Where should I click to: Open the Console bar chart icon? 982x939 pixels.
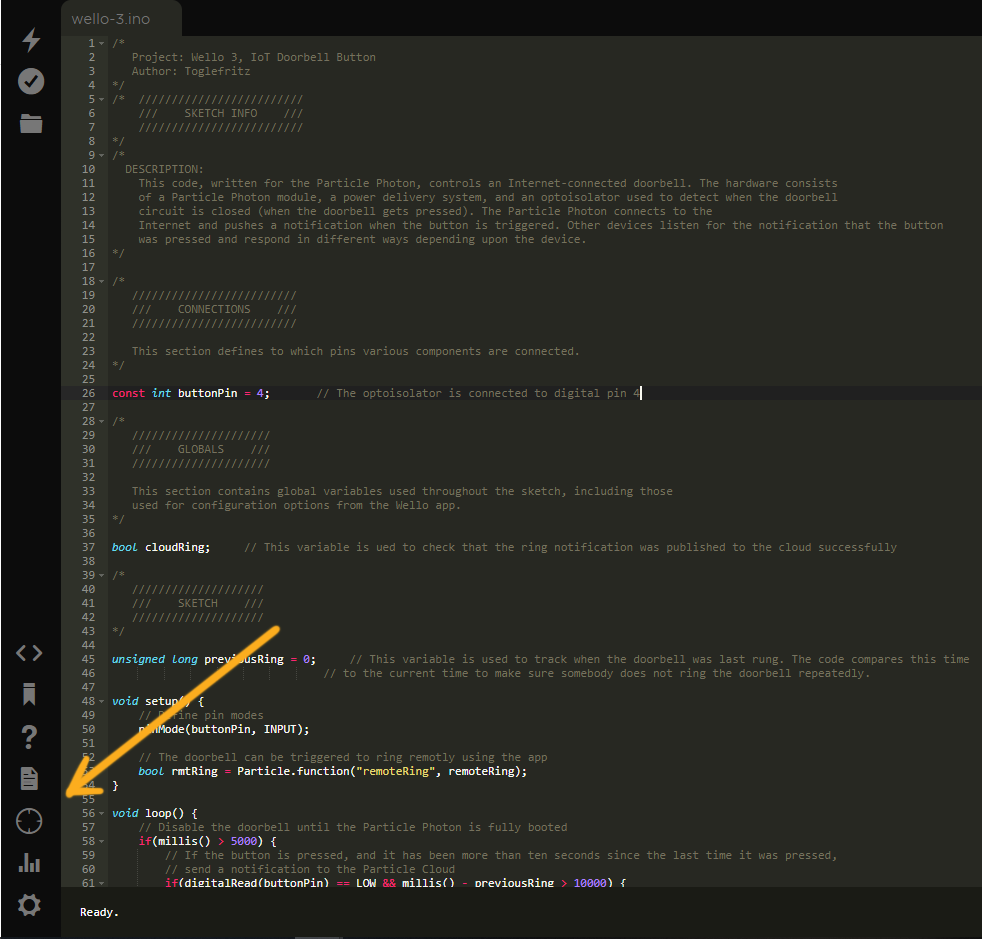coord(29,863)
